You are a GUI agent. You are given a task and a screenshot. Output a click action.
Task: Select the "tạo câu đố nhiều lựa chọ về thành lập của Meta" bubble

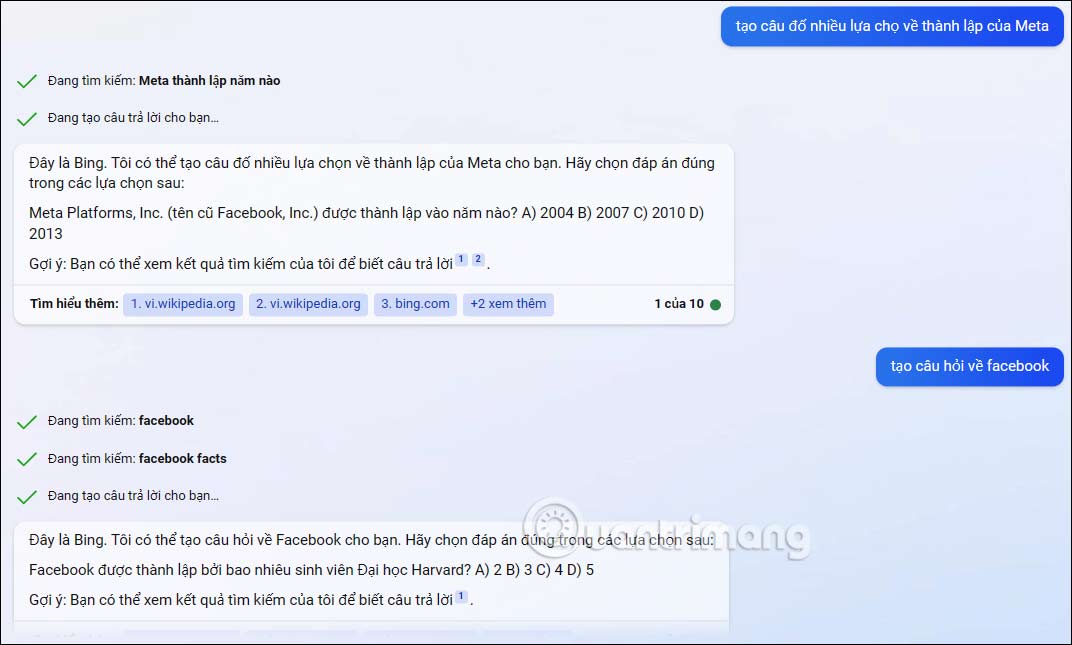pos(891,27)
